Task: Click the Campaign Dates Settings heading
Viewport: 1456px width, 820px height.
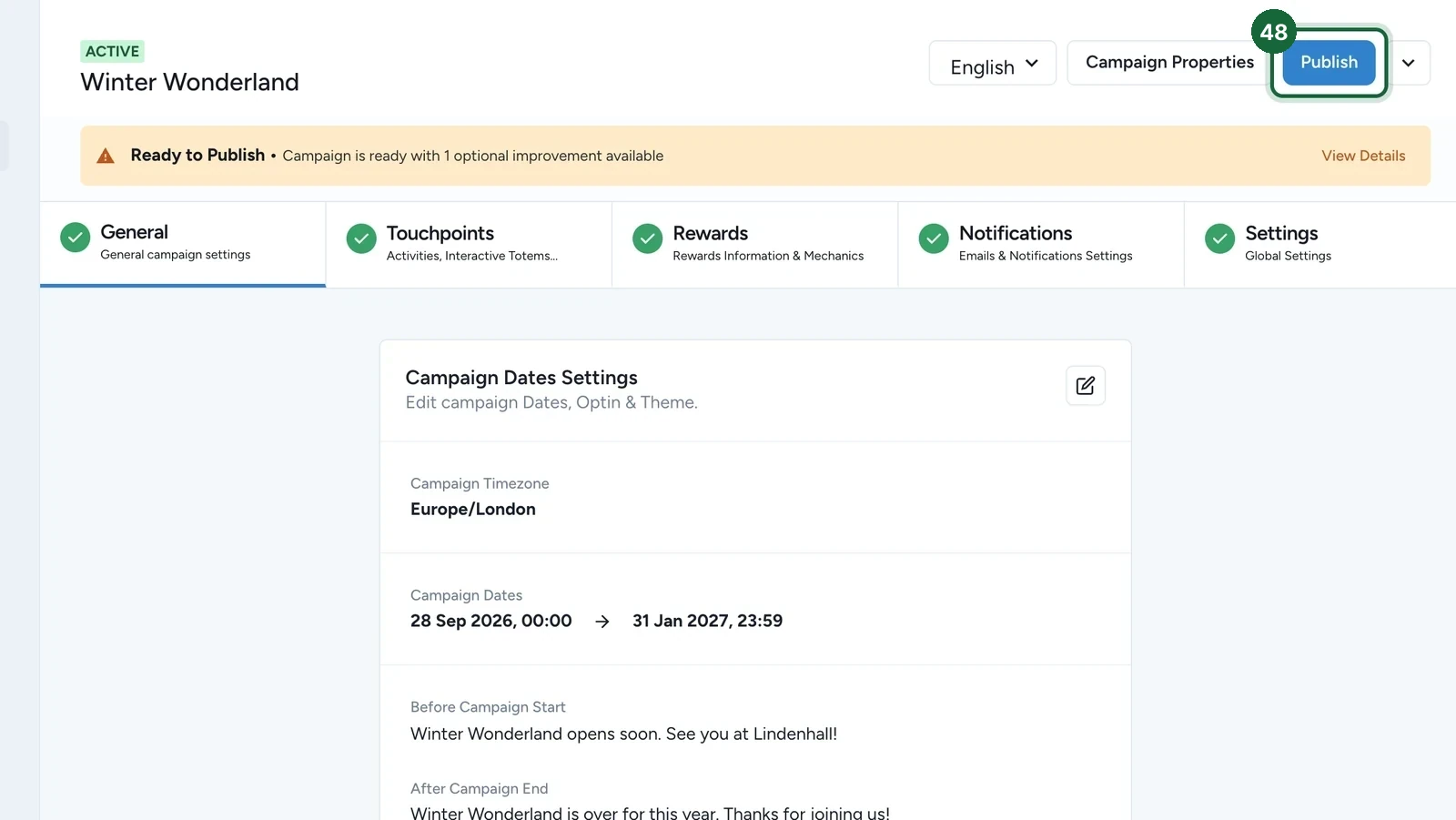Action: (521, 378)
